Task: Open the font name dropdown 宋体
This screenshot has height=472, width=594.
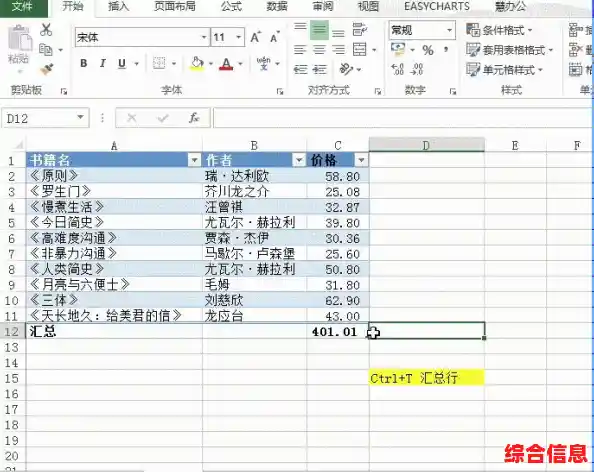Action: point(204,37)
